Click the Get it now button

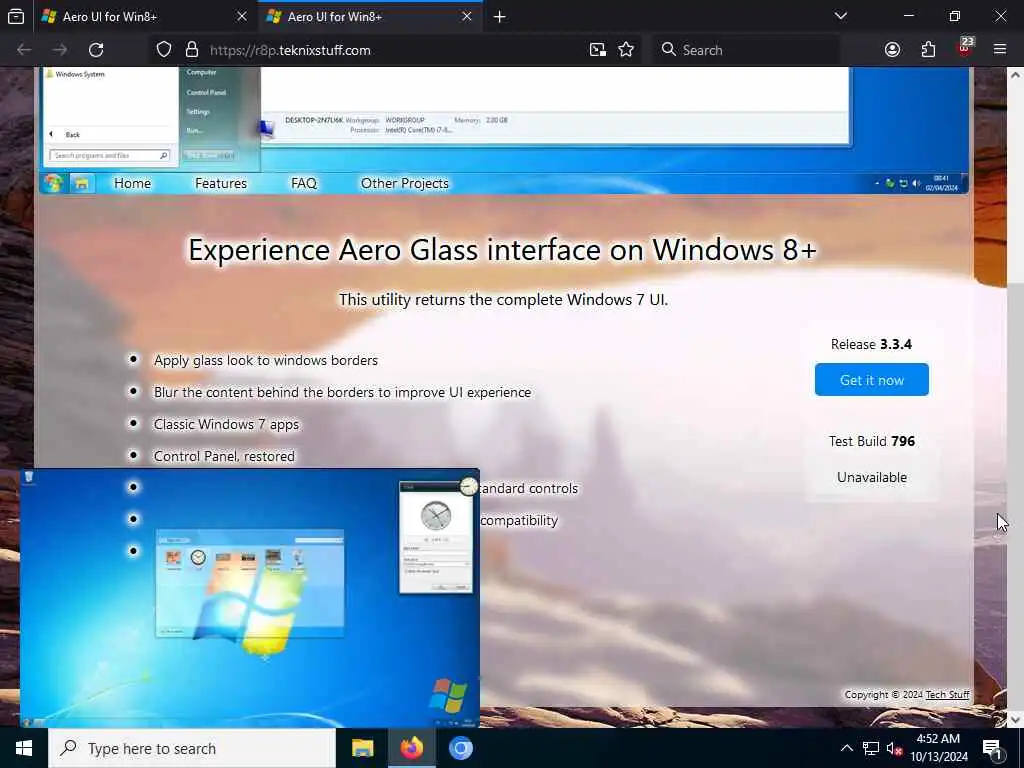872,379
